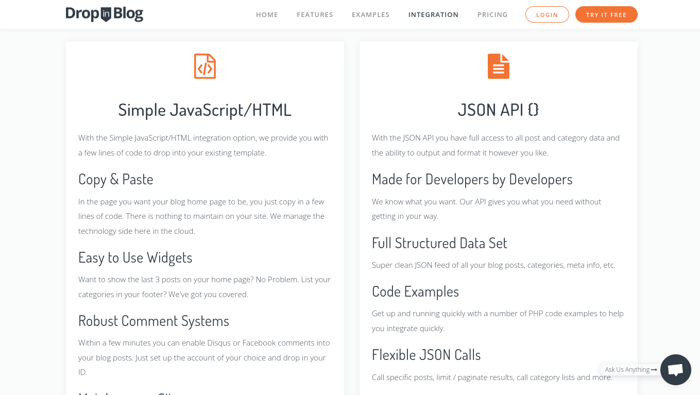Select the Integration nav item
The width and height of the screenshot is (700, 395).
tap(433, 15)
